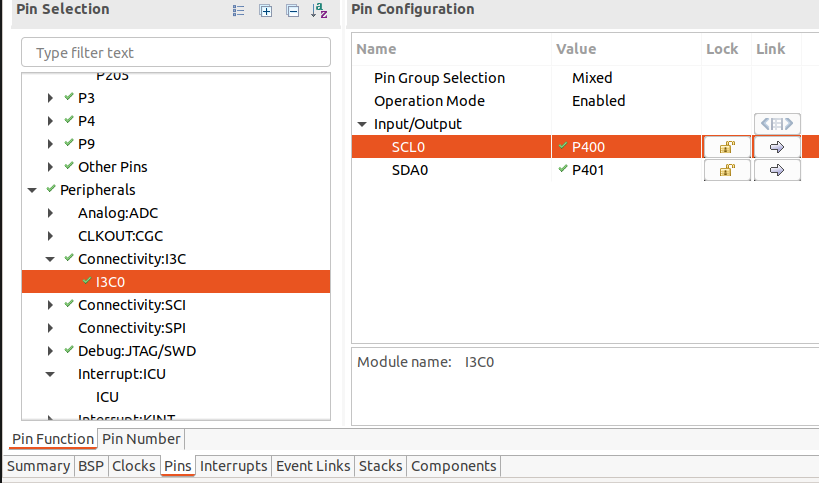The height and width of the screenshot is (483, 819).
Task: Sort pins alphabetically with A-Z icon
Action: tap(319, 11)
